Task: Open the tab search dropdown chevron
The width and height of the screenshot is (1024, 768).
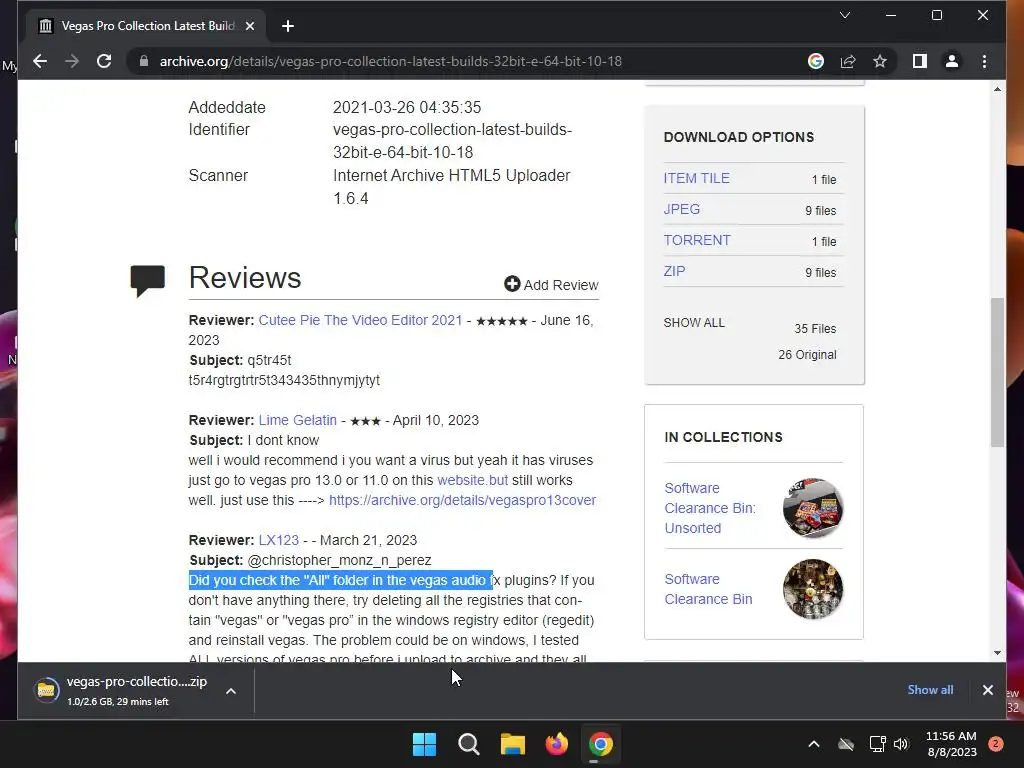Action: coord(844,15)
